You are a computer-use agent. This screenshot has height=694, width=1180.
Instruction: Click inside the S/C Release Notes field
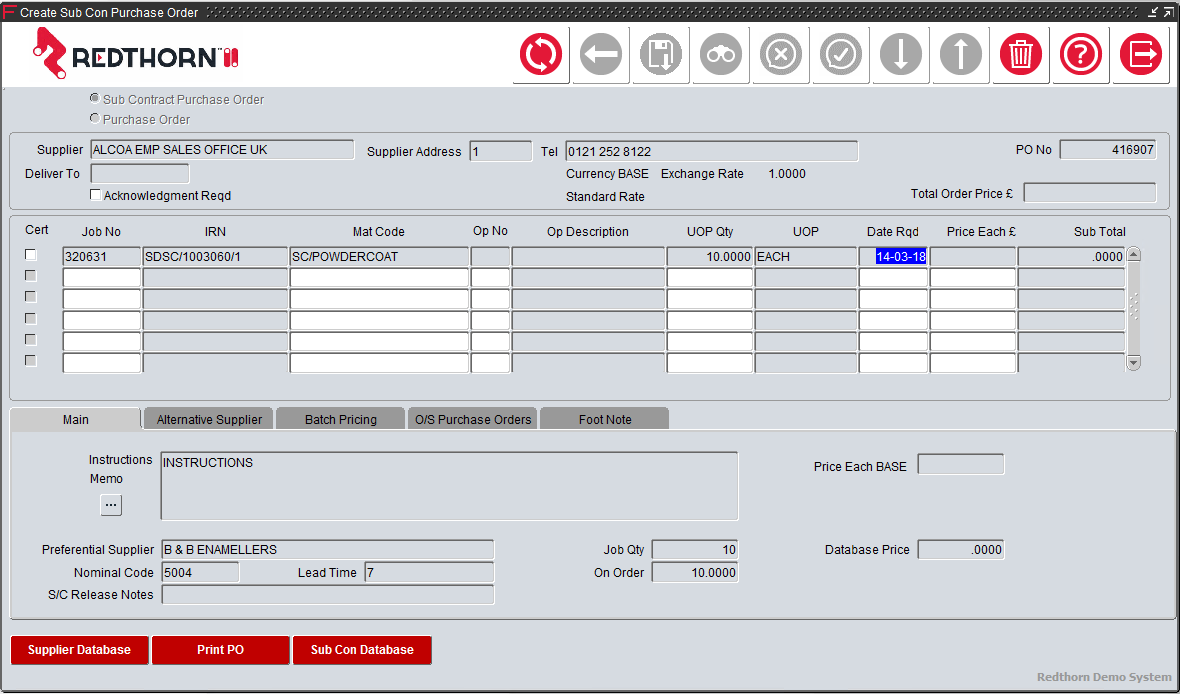click(x=327, y=594)
